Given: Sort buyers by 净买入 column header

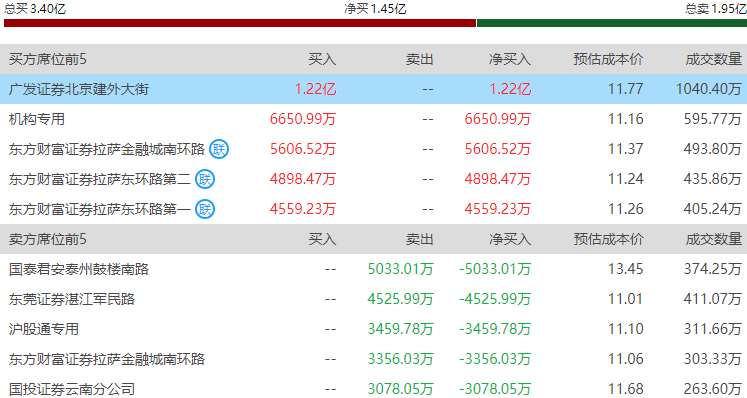Looking at the screenshot, I should pyautogui.click(x=510, y=59).
